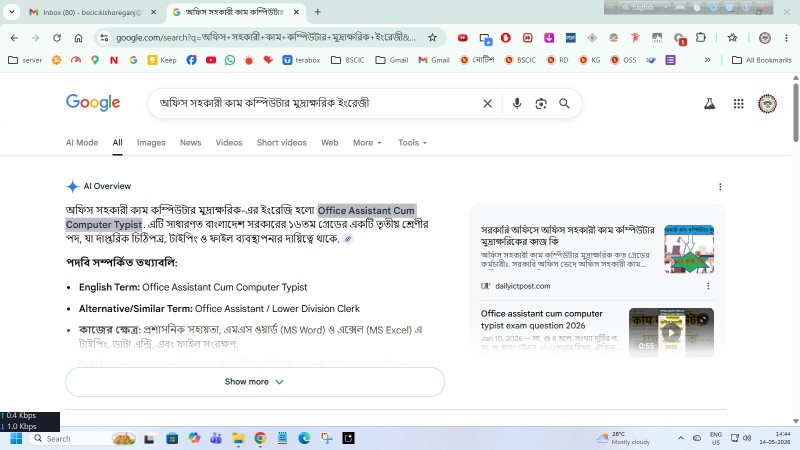
Task: Open the BSCIC bookmarks folder
Action: tap(347, 60)
